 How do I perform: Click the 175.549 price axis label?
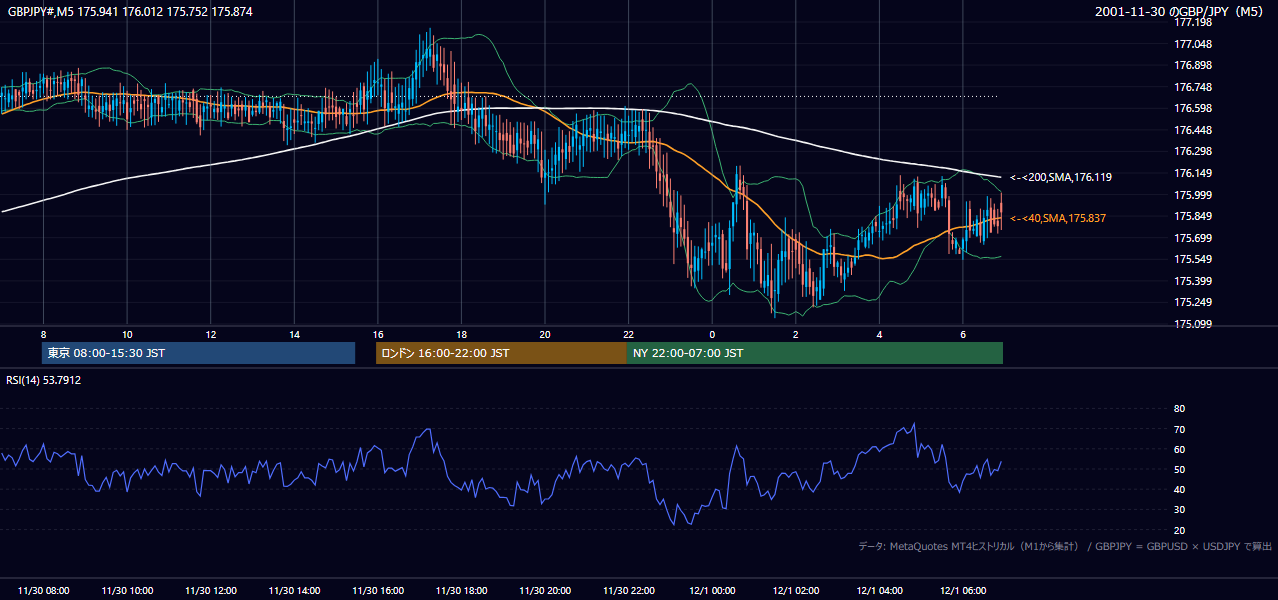[1193, 260]
